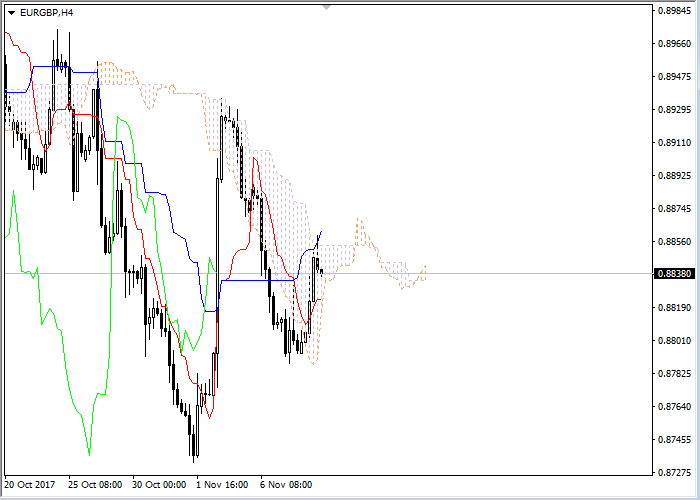Click the 0.89110 price level

(675, 143)
